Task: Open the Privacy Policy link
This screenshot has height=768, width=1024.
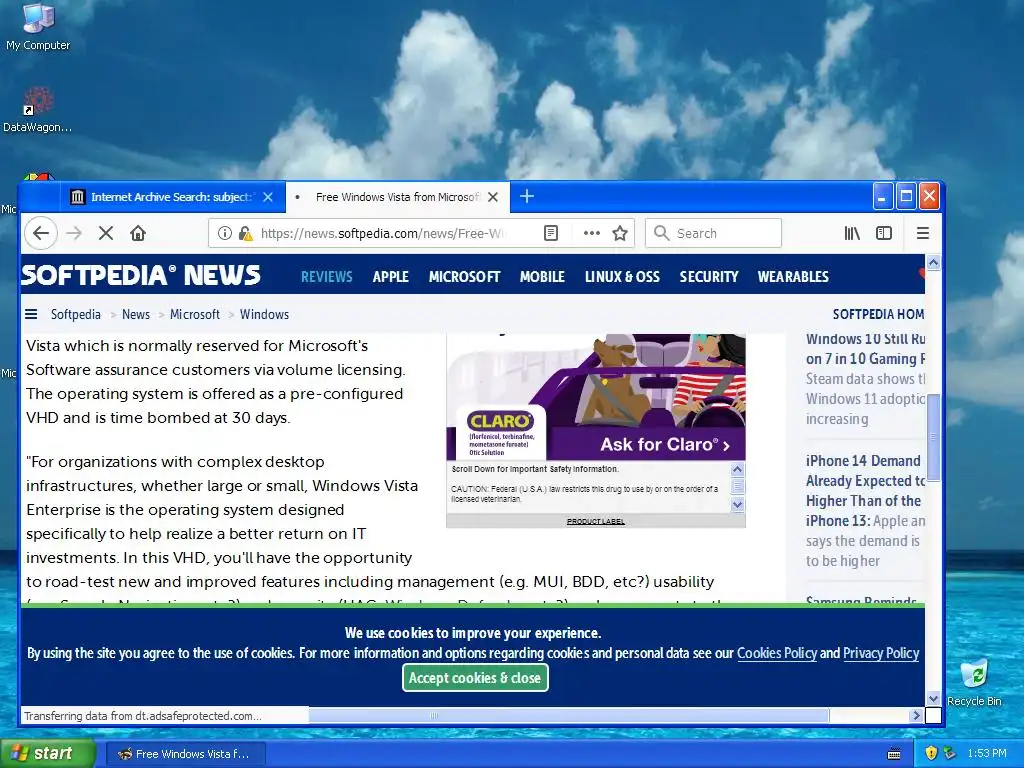Action: 881,653
